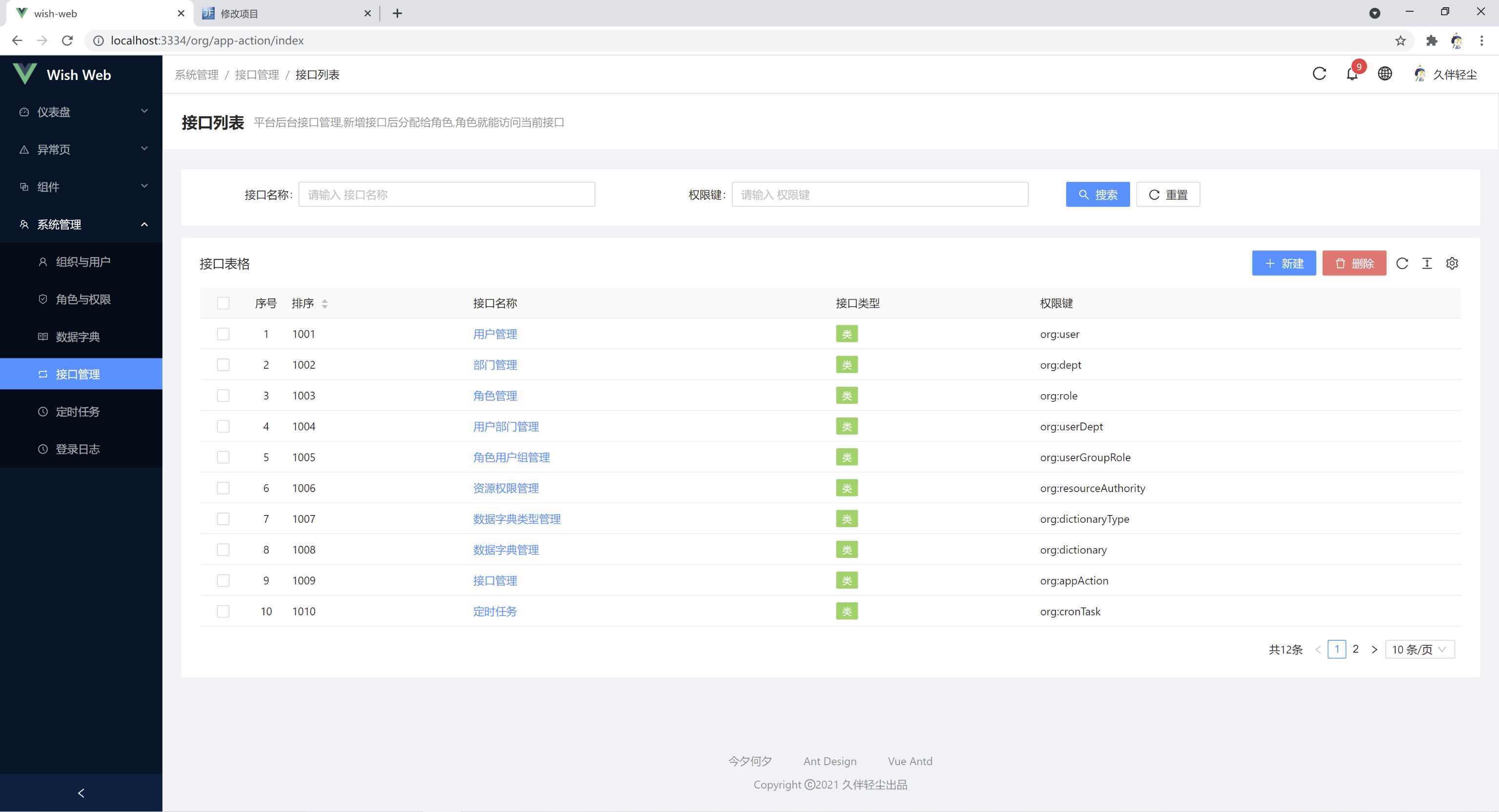
Task: Collapse the 系统管理 sidebar menu
Action: [x=81, y=224]
